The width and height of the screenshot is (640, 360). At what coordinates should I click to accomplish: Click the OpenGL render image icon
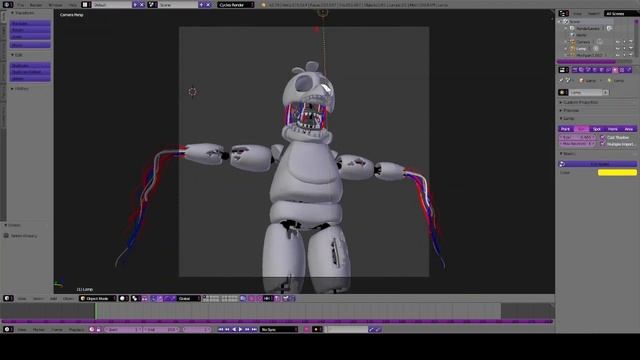point(286,298)
